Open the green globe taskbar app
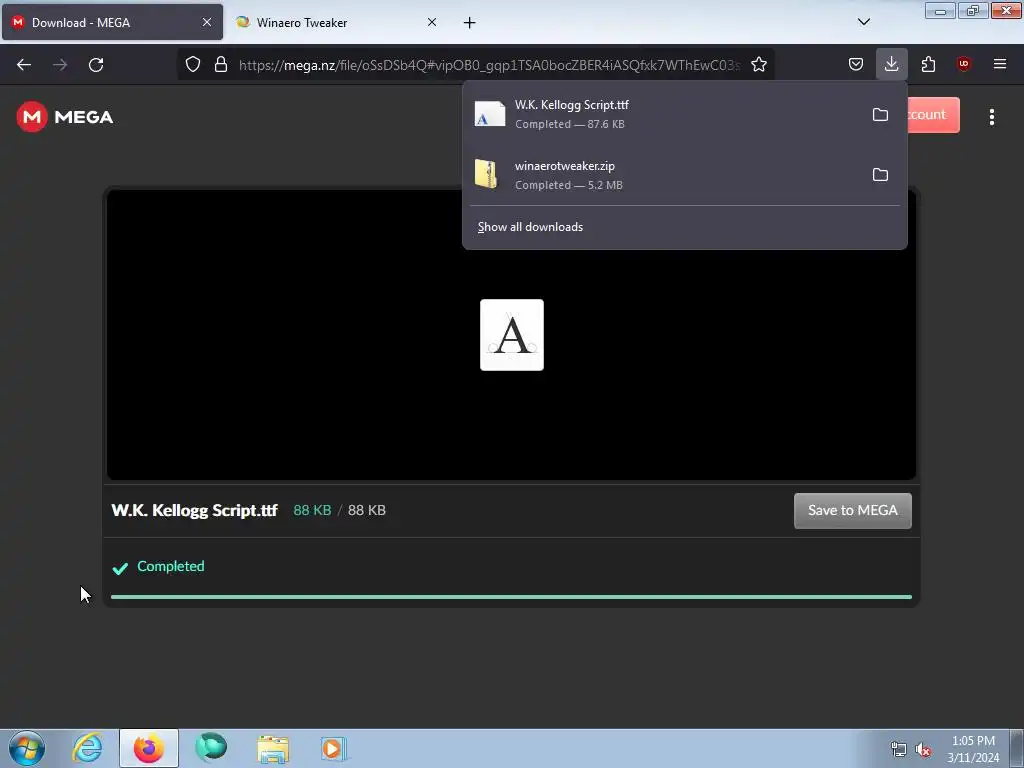The width and height of the screenshot is (1024, 768). pos(211,748)
